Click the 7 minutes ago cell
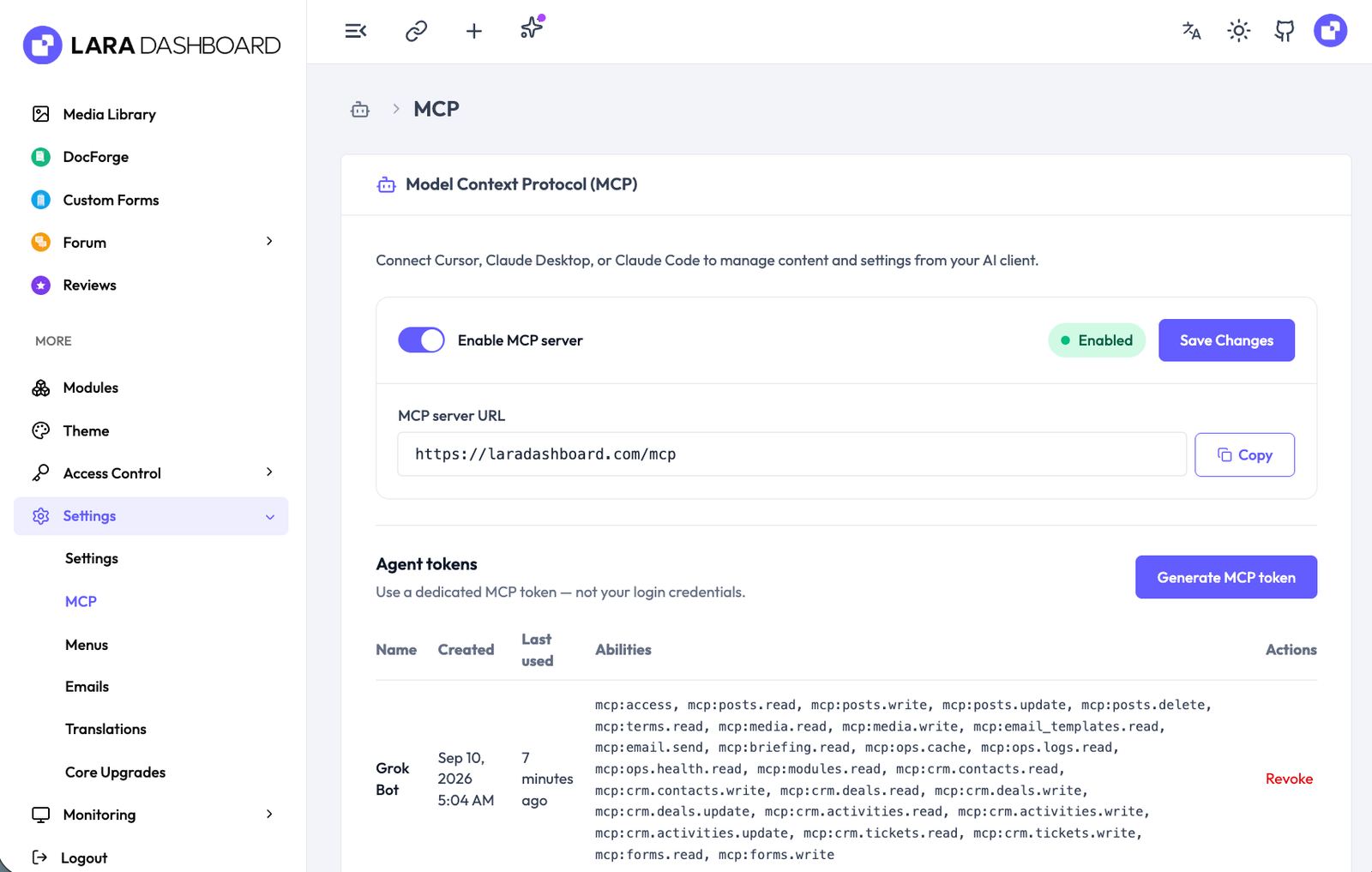 pos(547,779)
